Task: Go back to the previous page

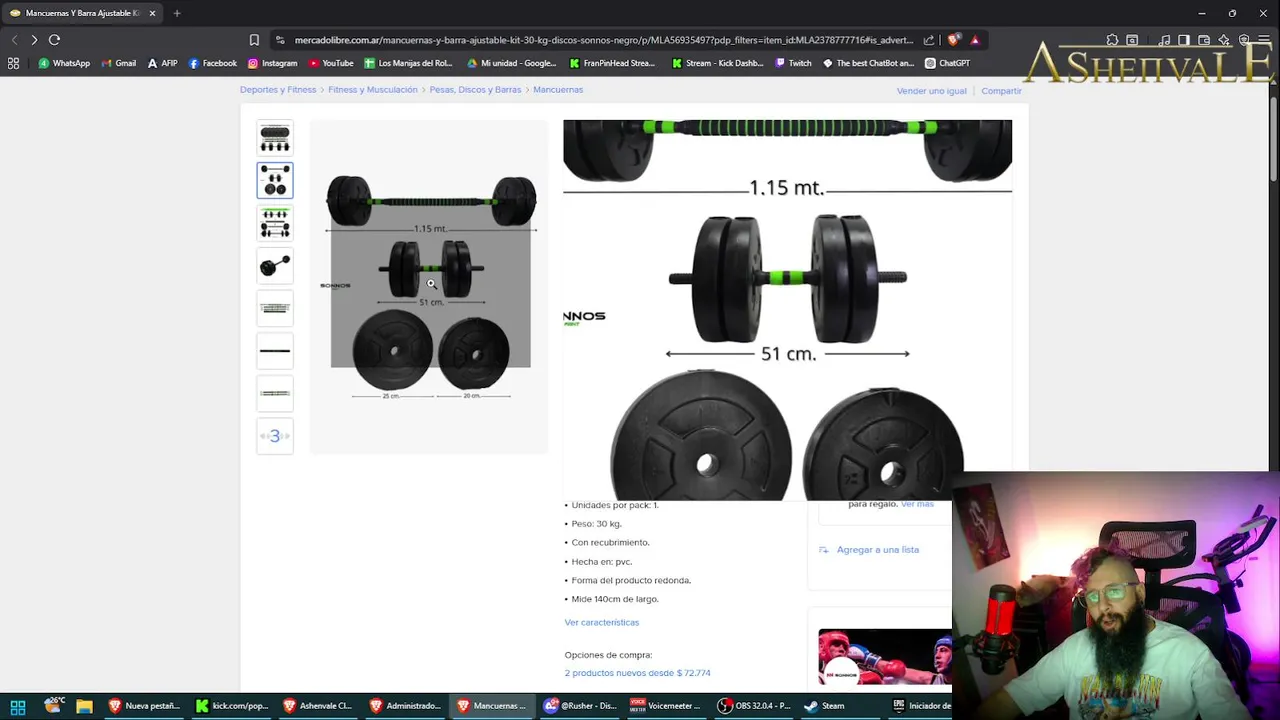Action: tap(14, 40)
